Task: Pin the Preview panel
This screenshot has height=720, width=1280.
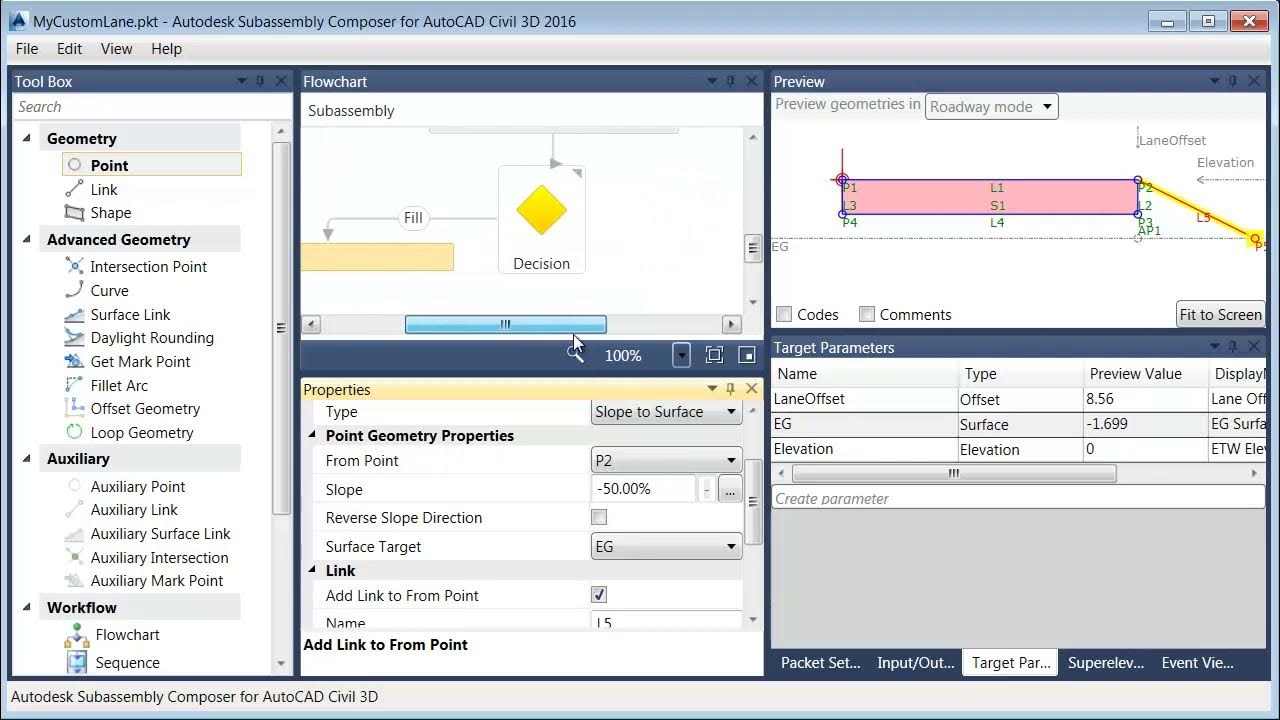Action: pyautogui.click(x=1233, y=81)
